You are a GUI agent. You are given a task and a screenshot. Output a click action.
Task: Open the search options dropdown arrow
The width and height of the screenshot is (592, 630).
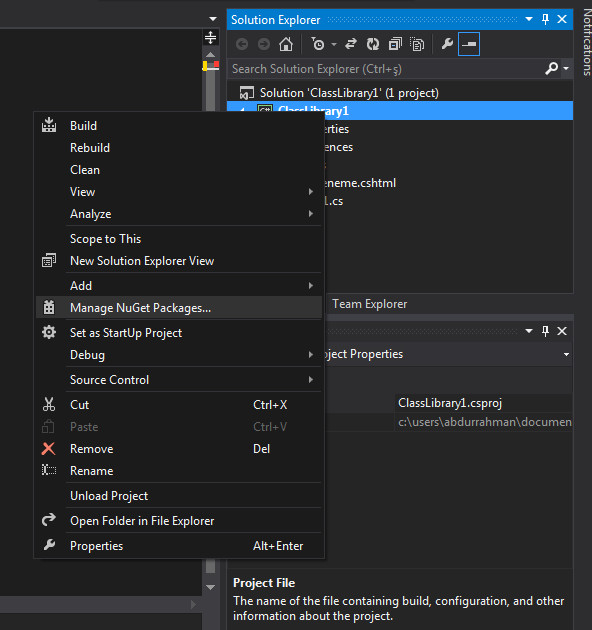566,69
